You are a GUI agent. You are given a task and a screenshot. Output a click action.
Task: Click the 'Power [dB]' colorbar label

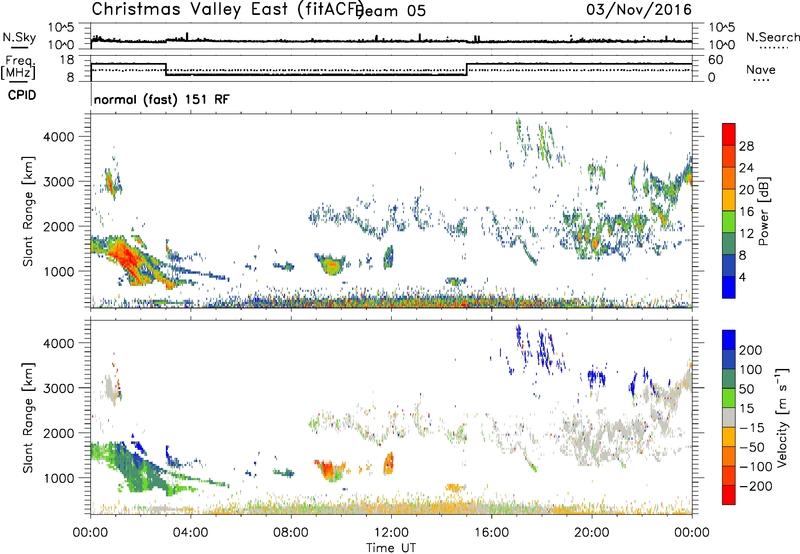click(763, 211)
